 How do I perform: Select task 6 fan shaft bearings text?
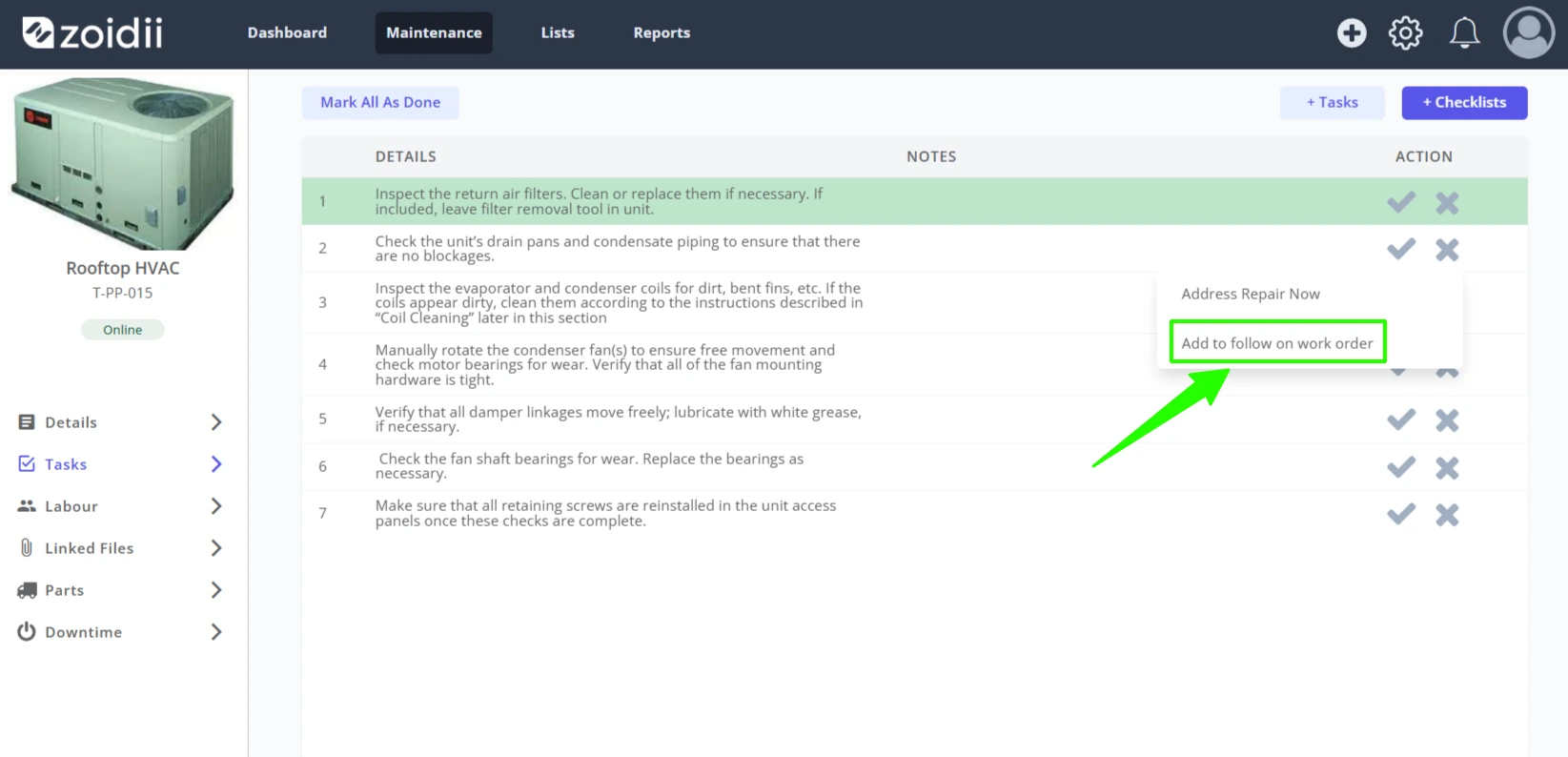[x=591, y=465]
